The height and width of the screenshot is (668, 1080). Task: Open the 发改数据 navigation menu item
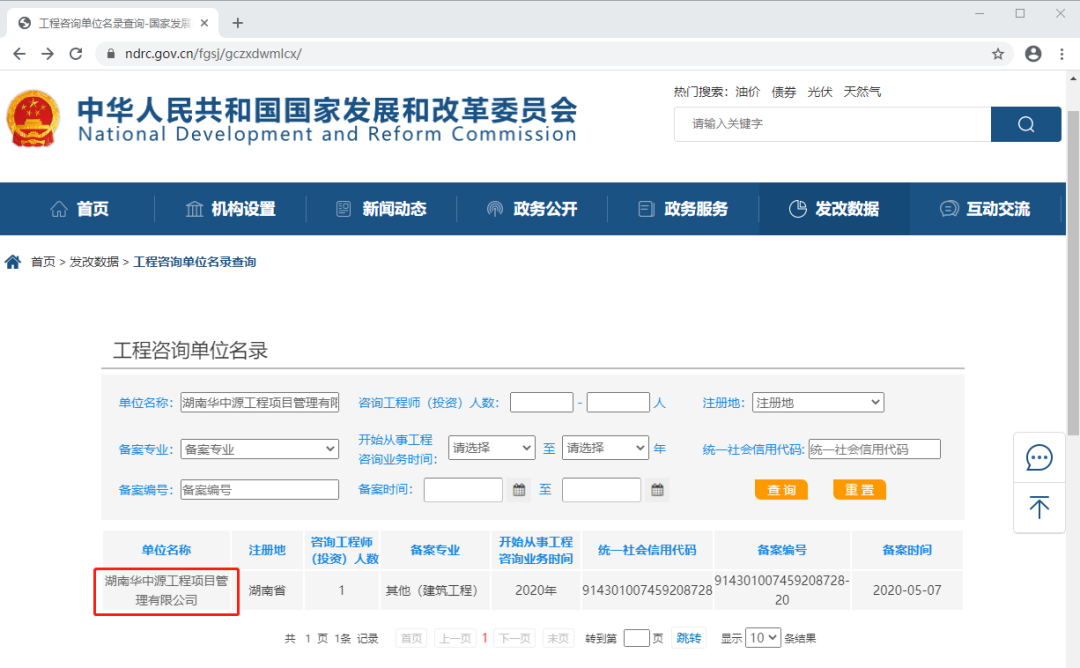pos(833,209)
